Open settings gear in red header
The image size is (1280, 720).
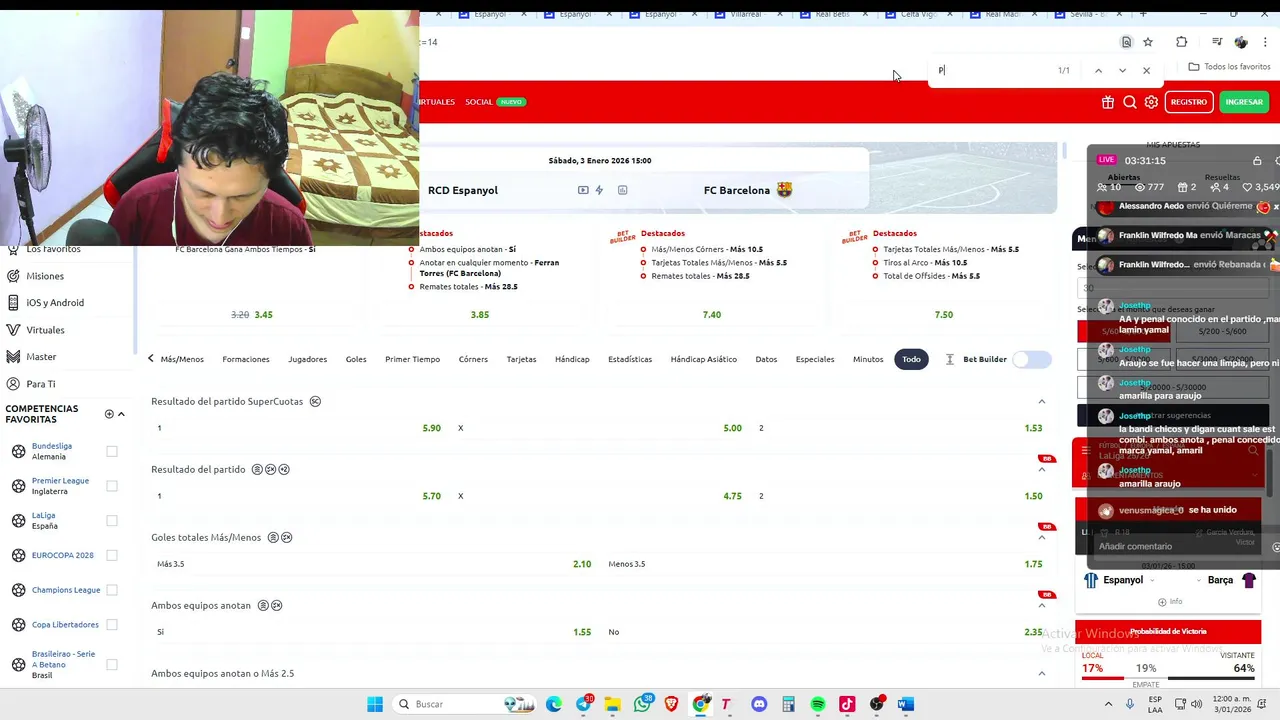(x=1151, y=102)
